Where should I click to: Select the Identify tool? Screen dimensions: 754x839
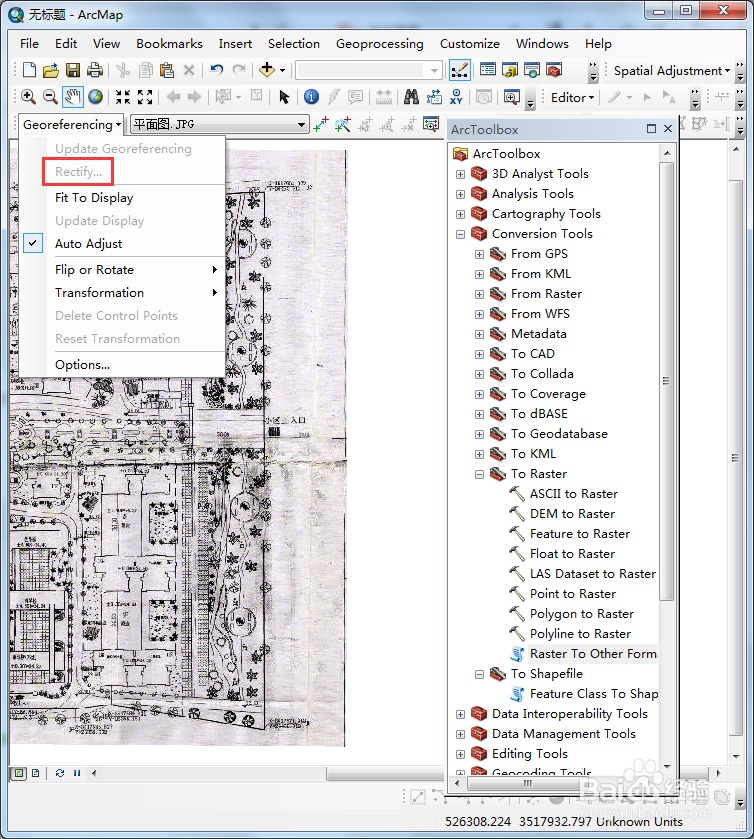pyautogui.click(x=311, y=97)
